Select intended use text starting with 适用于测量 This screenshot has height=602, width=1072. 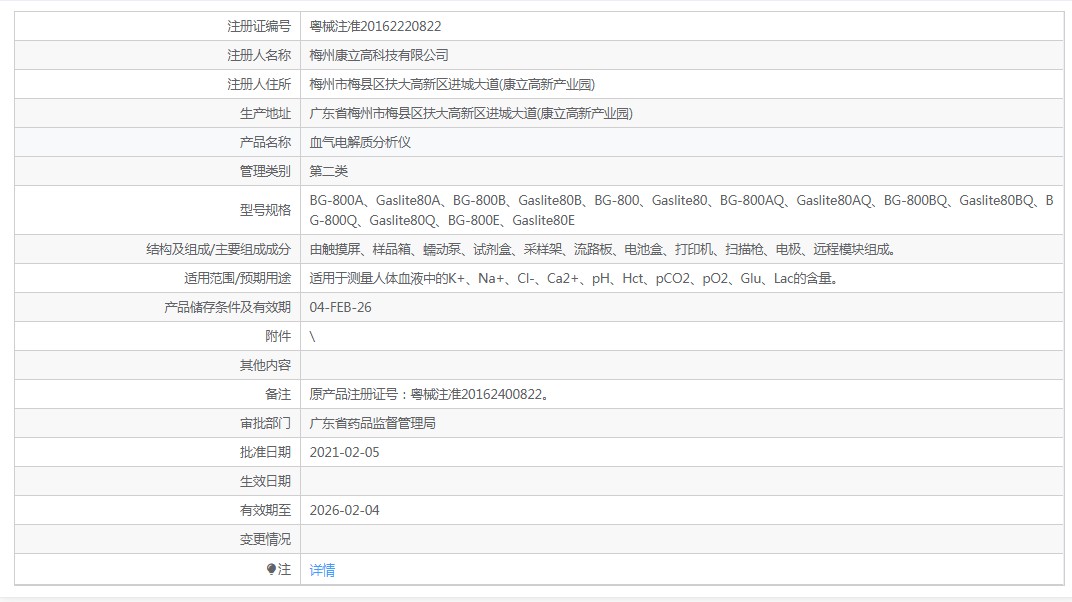click(574, 279)
